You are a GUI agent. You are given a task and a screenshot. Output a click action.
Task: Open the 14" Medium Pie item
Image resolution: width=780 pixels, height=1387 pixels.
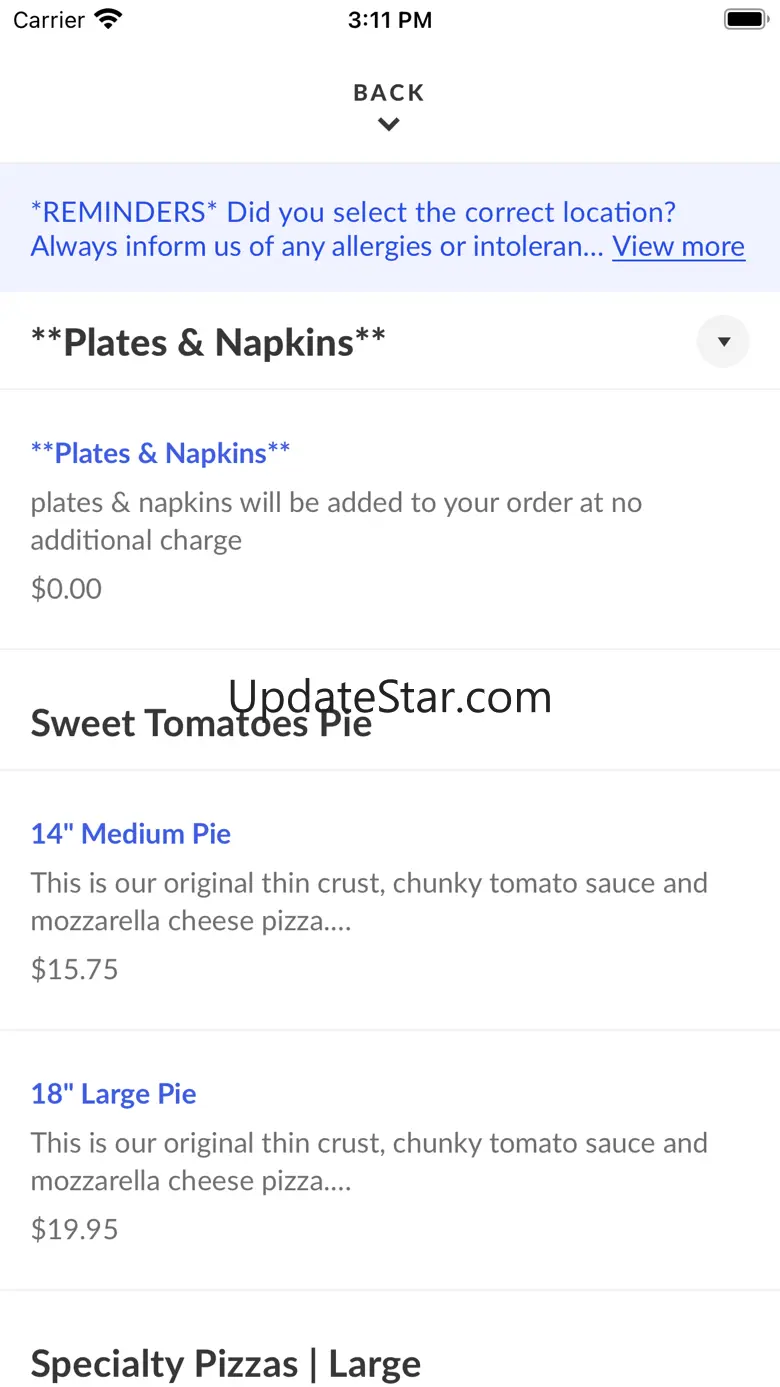[131, 834]
